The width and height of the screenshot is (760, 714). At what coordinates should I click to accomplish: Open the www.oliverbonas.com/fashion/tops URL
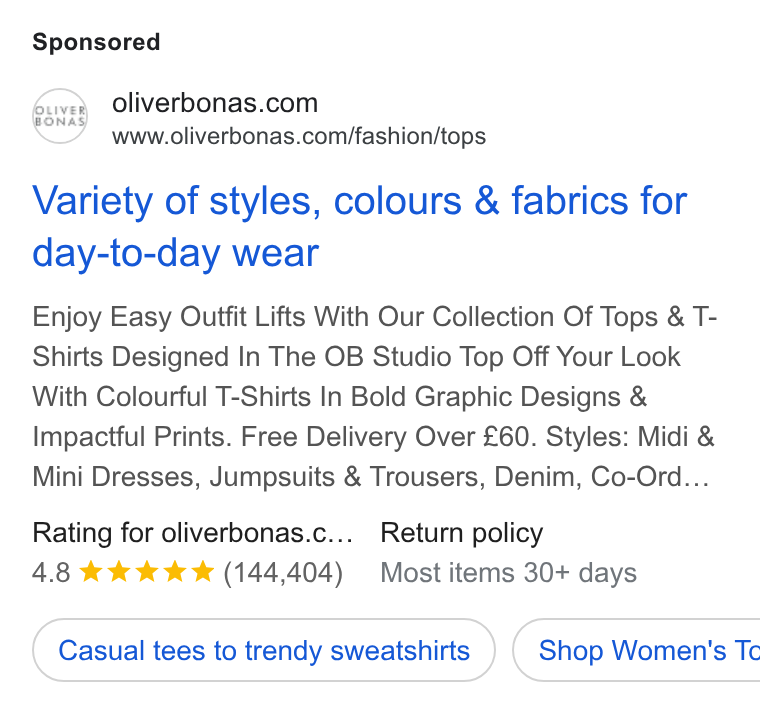tap(299, 136)
